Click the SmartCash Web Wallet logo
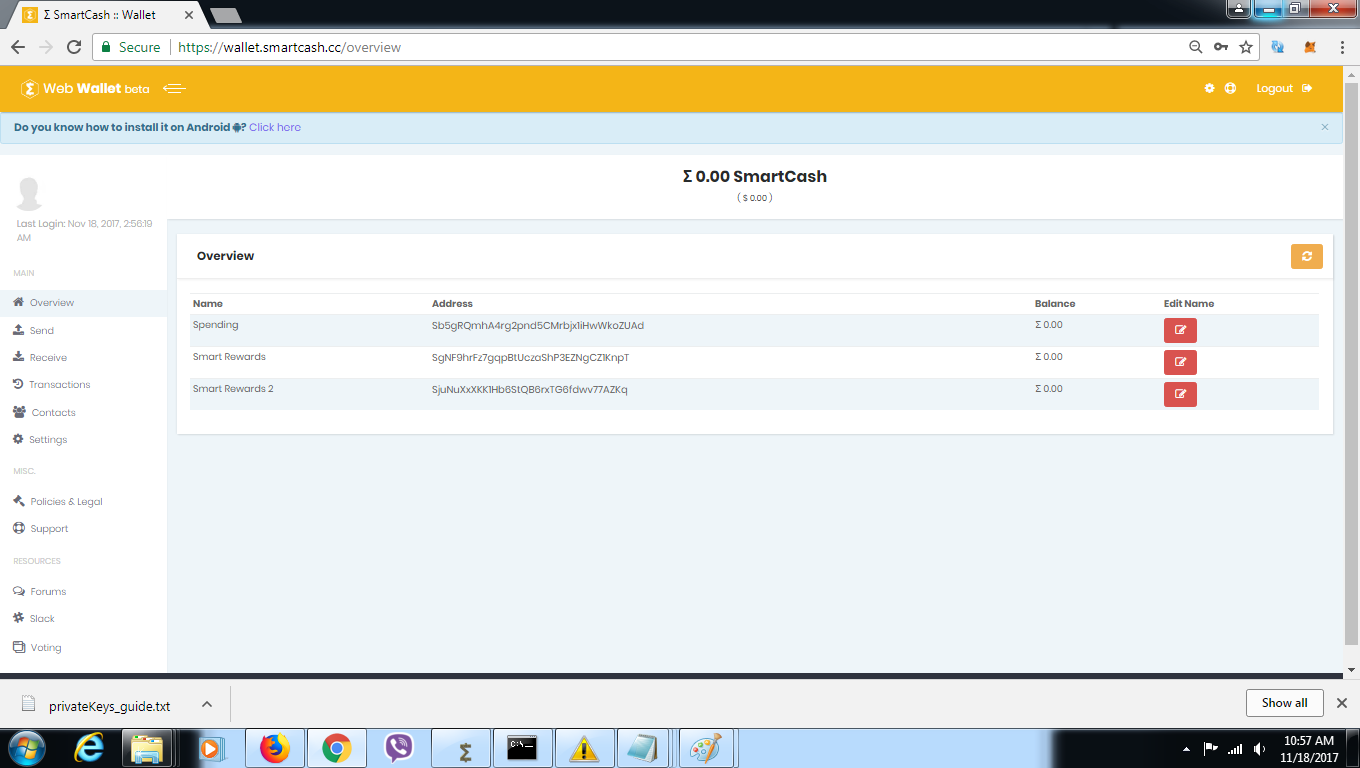 (x=85, y=88)
